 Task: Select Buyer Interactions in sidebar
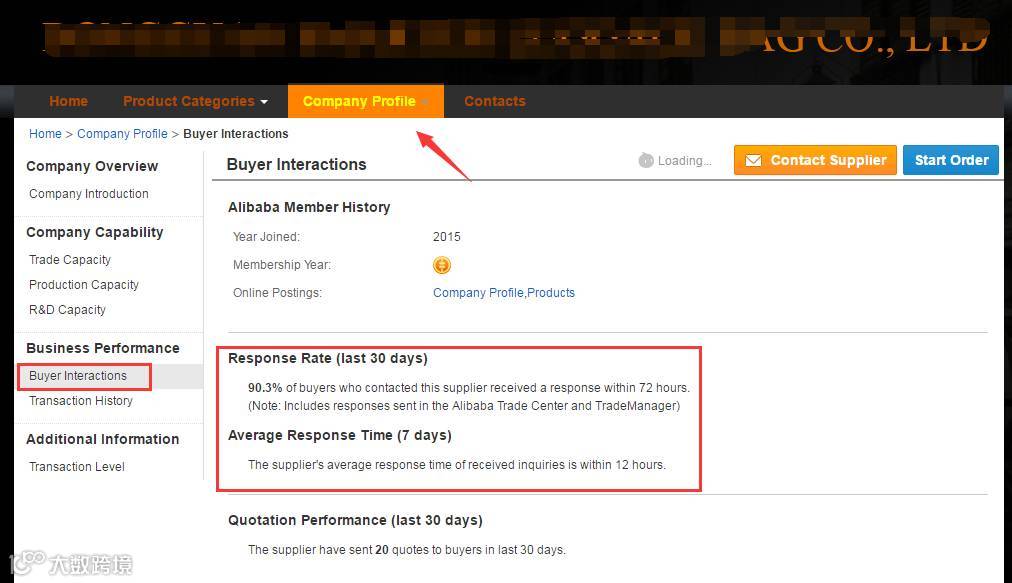[78, 376]
